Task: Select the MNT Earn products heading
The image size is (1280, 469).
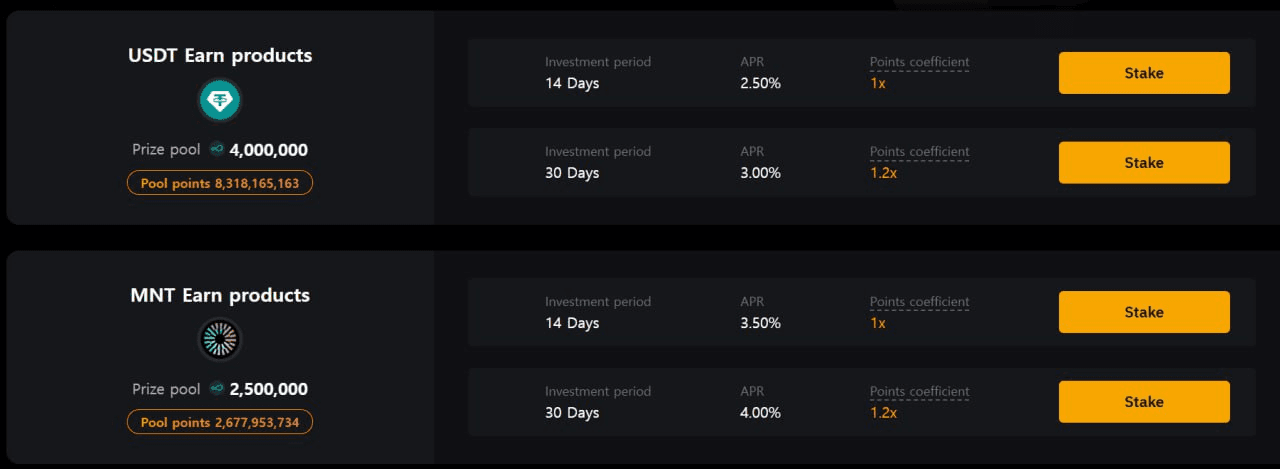Action: (x=220, y=295)
